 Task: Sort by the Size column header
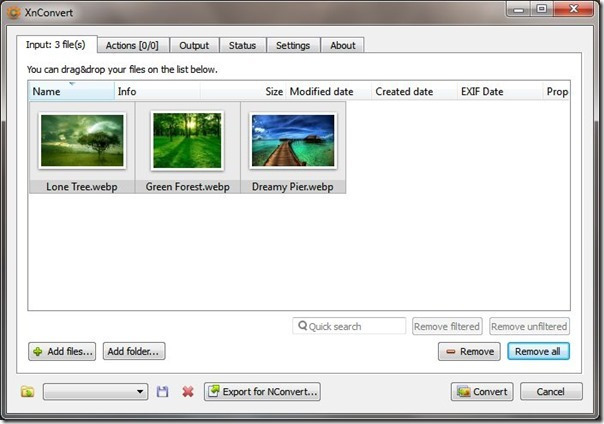pos(243,91)
